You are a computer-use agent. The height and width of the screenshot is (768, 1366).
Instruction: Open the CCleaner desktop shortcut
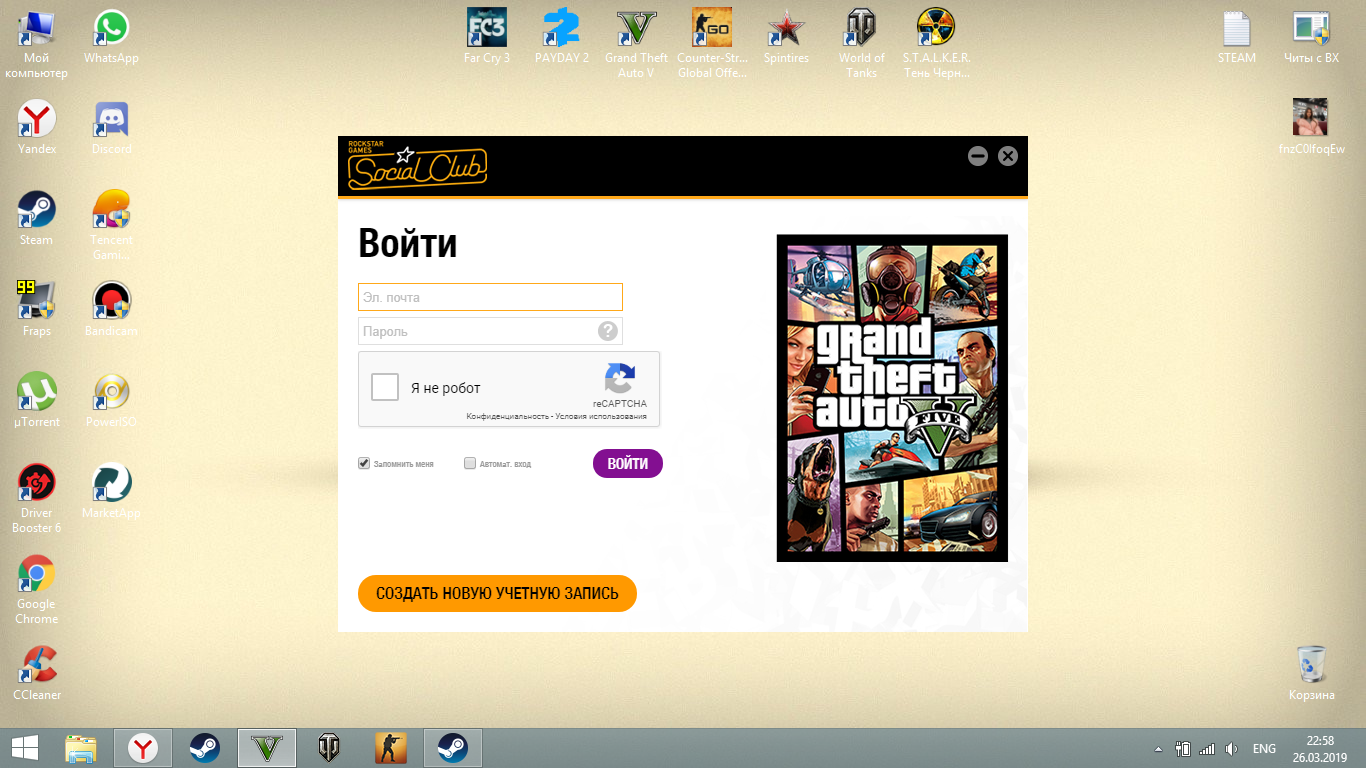pyautogui.click(x=37, y=673)
